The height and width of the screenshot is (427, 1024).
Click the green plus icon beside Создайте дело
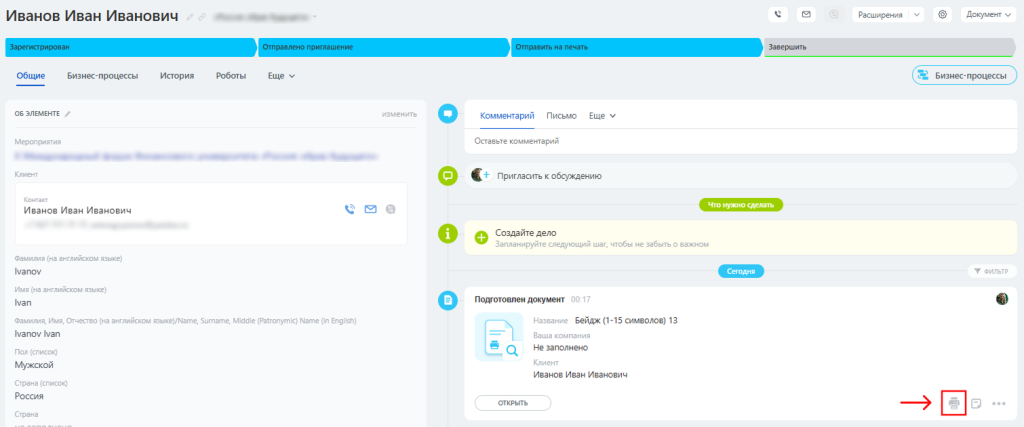click(x=481, y=238)
